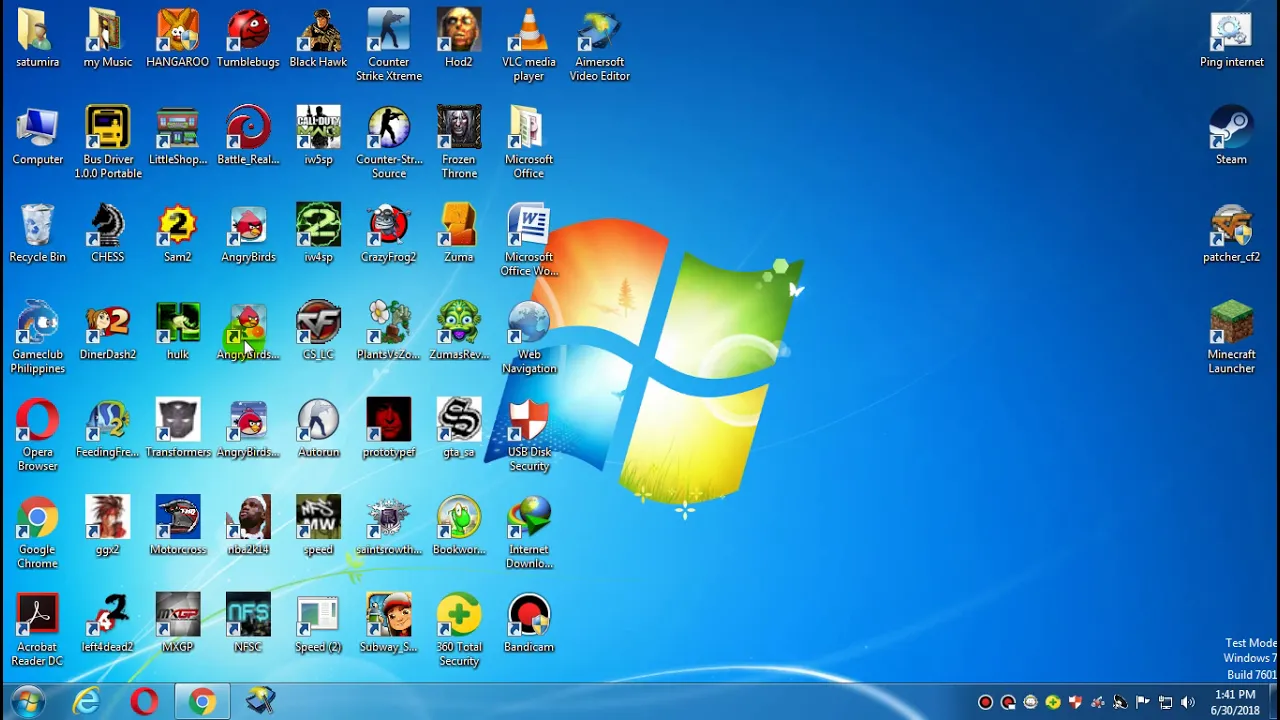Image resolution: width=1280 pixels, height=720 pixels.
Task: Open the CS_LC CrossFire shortcut
Action: point(318,331)
